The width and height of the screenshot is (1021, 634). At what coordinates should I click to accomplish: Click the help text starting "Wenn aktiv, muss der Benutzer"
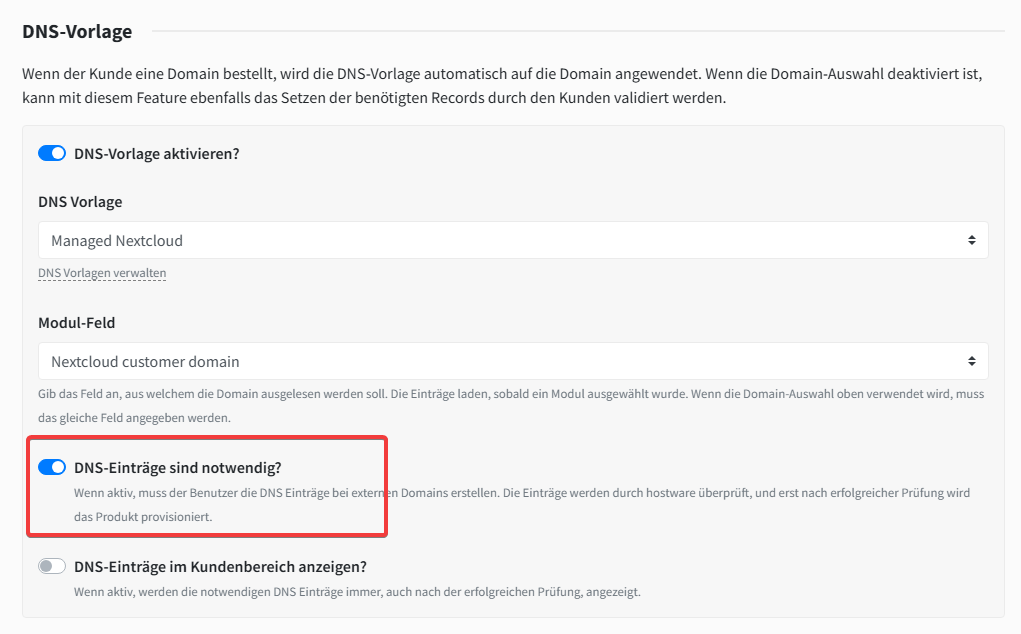[x=400, y=493]
